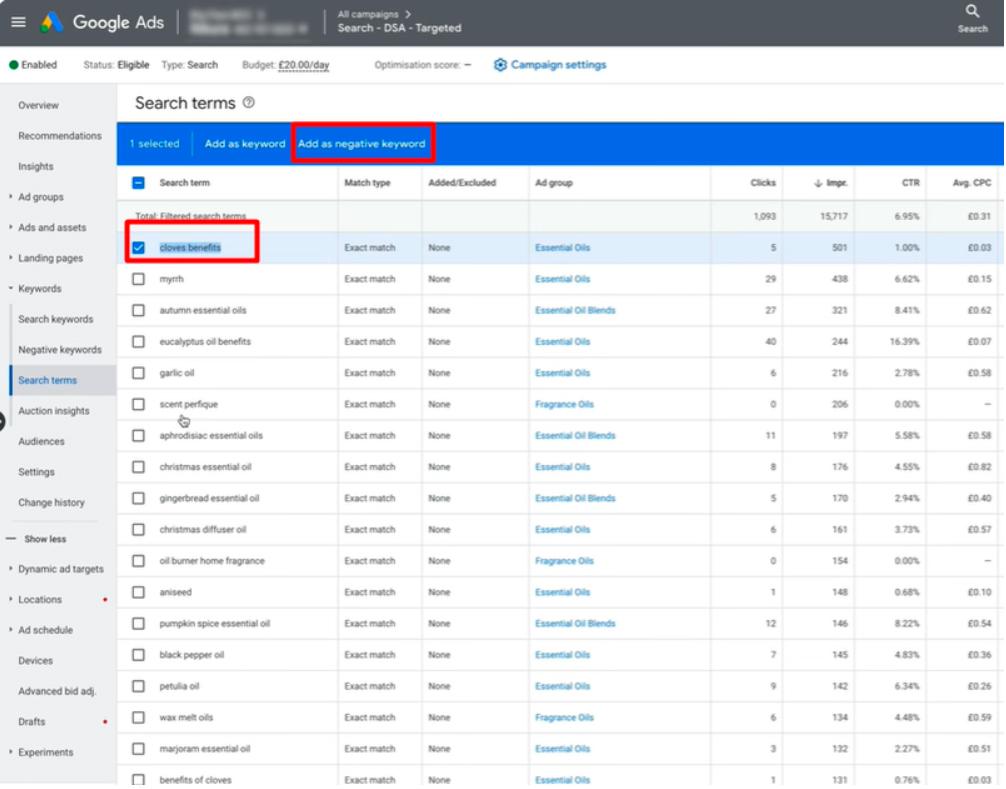Expand Ad schedule section

tap(11, 631)
